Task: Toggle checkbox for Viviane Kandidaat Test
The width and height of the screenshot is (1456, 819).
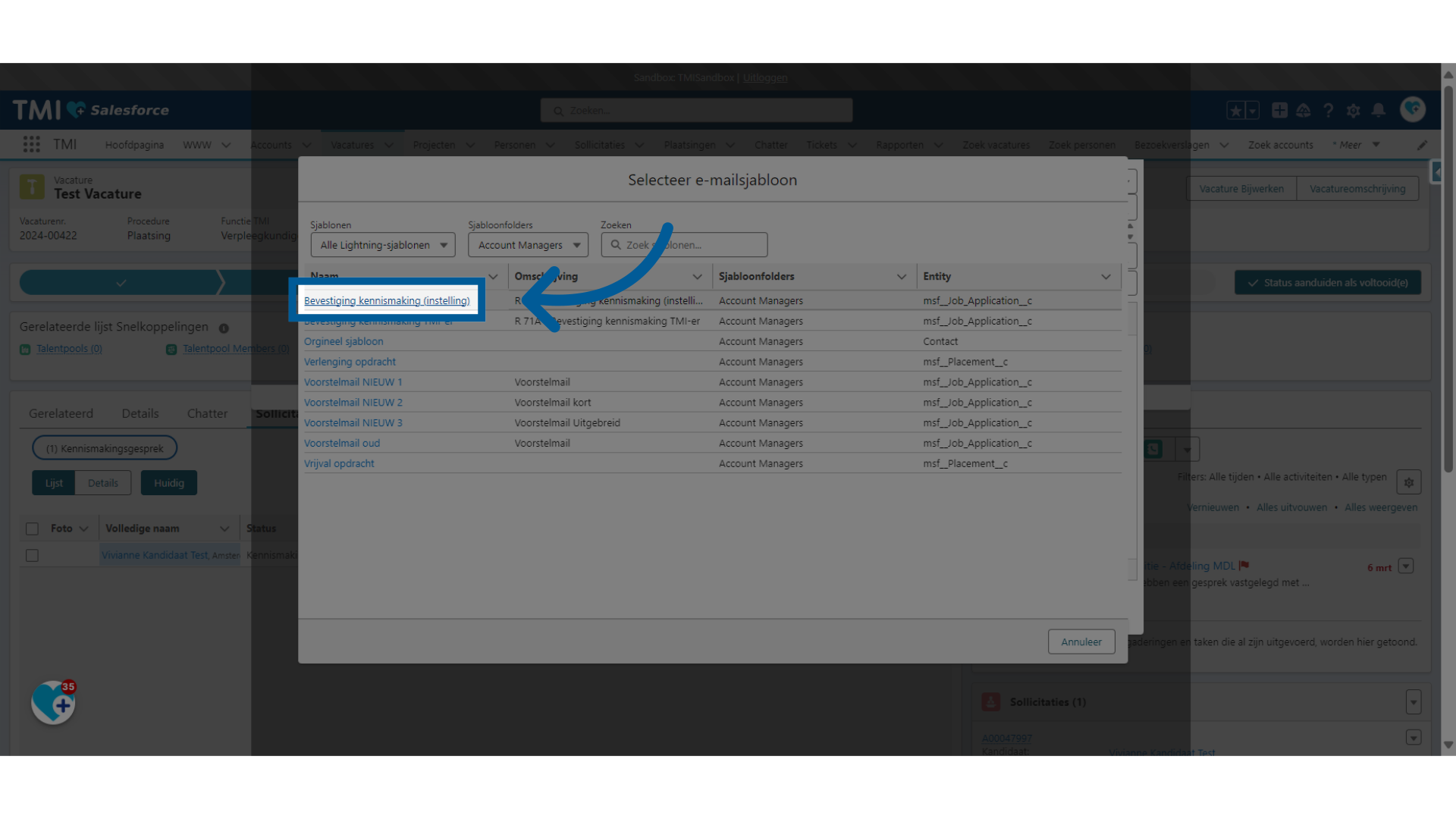Action: [32, 555]
